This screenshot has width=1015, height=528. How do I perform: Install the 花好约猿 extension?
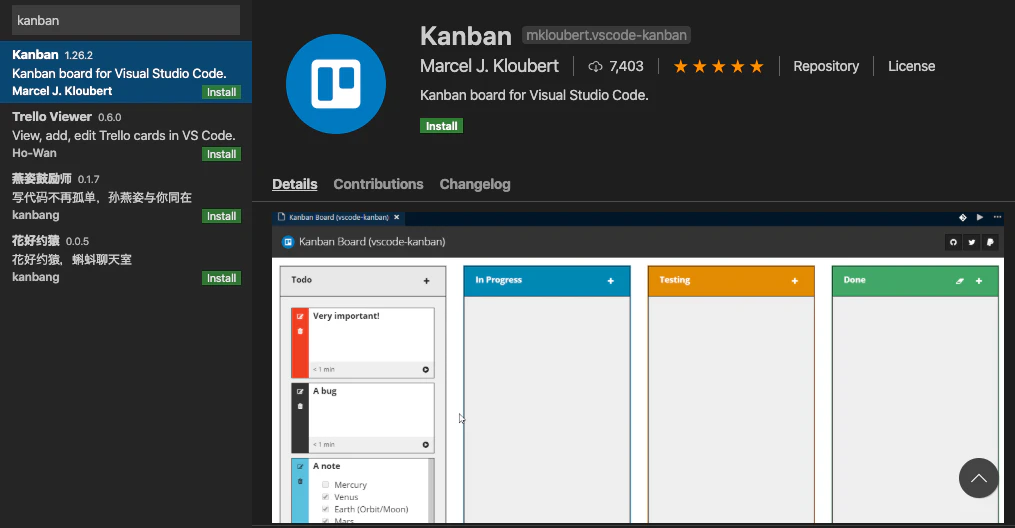[x=221, y=279]
